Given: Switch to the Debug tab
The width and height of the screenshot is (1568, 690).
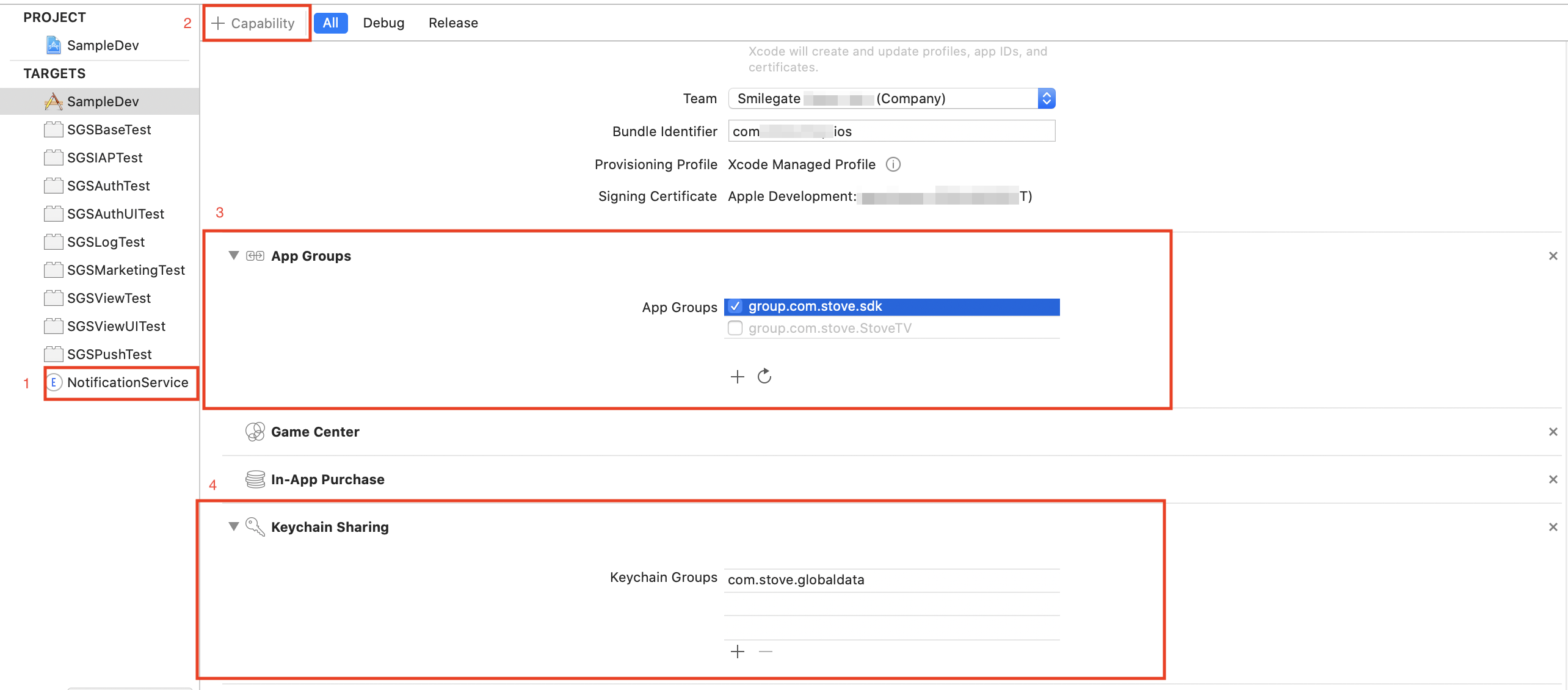Looking at the screenshot, I should (383, 23).
